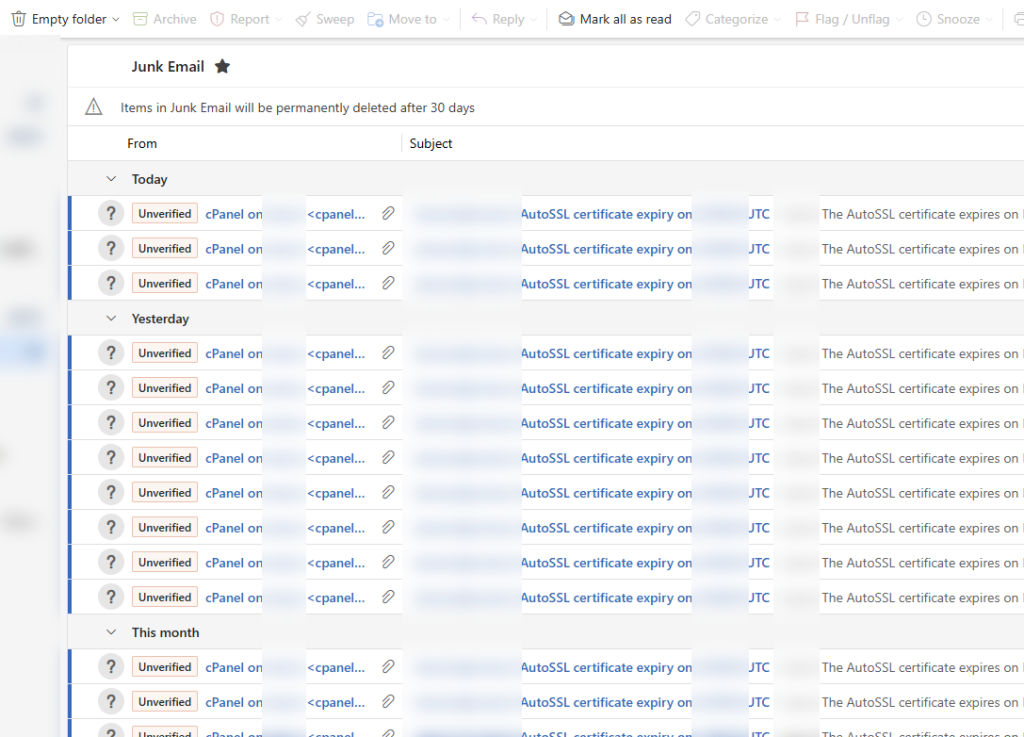Expand the Move to dropdown chevron

click(x=447, y=20)
